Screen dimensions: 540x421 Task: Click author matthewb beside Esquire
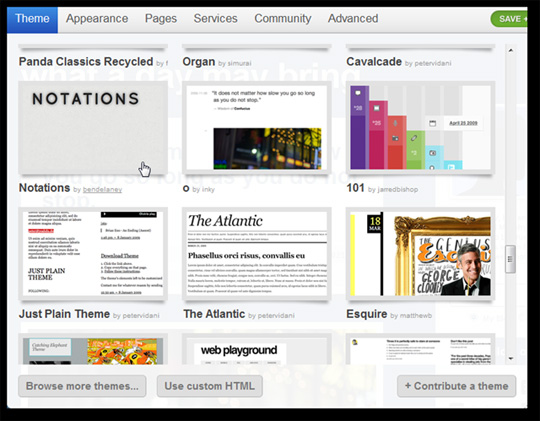click(416, 316)
